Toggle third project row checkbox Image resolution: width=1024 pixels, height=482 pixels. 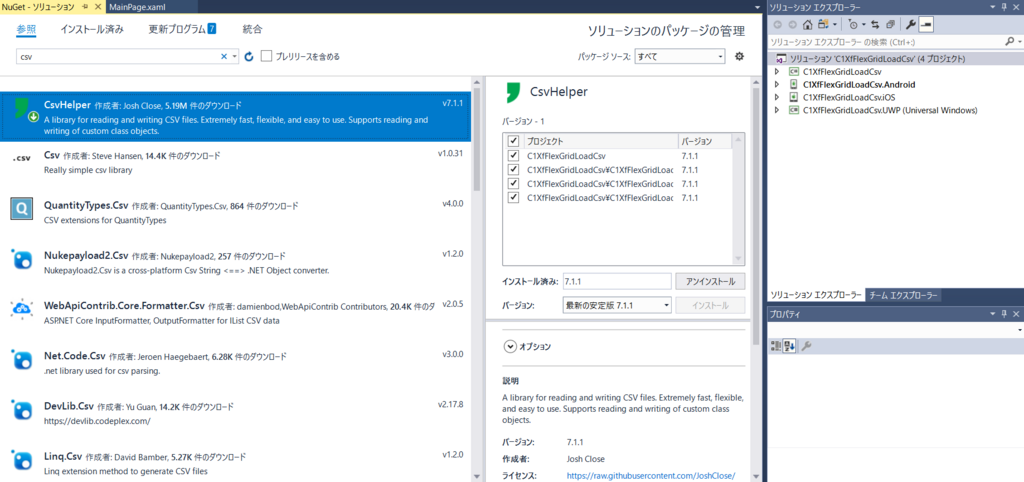click(513, 184)
